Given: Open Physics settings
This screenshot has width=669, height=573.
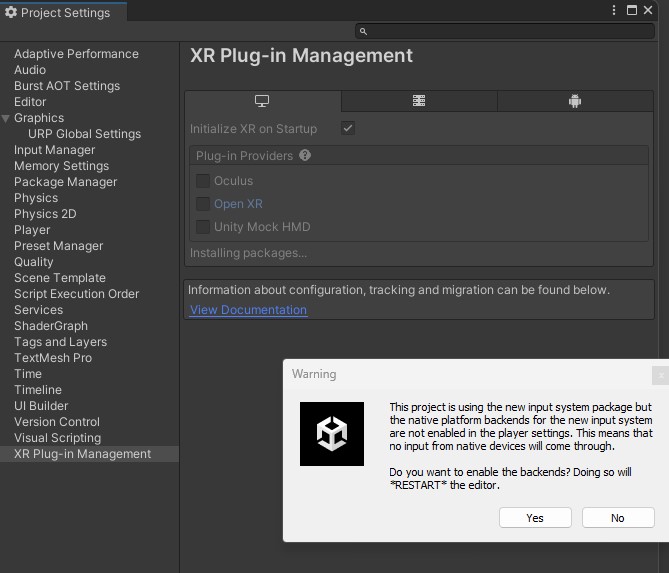Looking at the screenshot, I should [36, 198].
